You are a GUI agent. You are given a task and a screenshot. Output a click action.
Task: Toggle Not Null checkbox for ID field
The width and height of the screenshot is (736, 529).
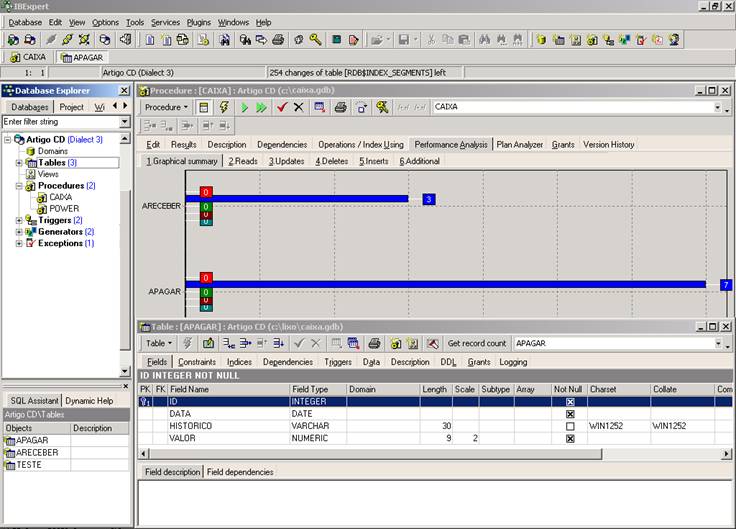click(570, 401)
